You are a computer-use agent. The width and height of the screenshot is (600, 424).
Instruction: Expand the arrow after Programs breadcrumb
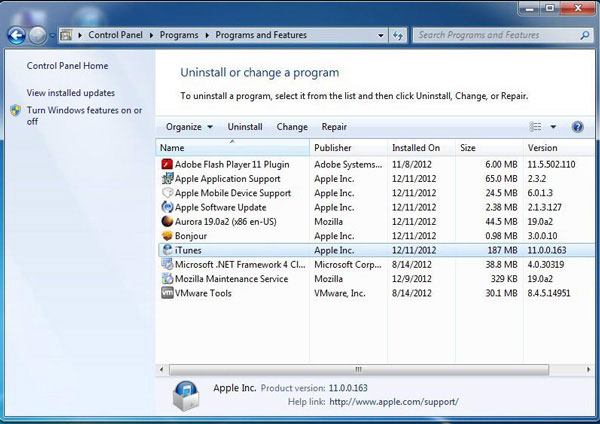207,35
